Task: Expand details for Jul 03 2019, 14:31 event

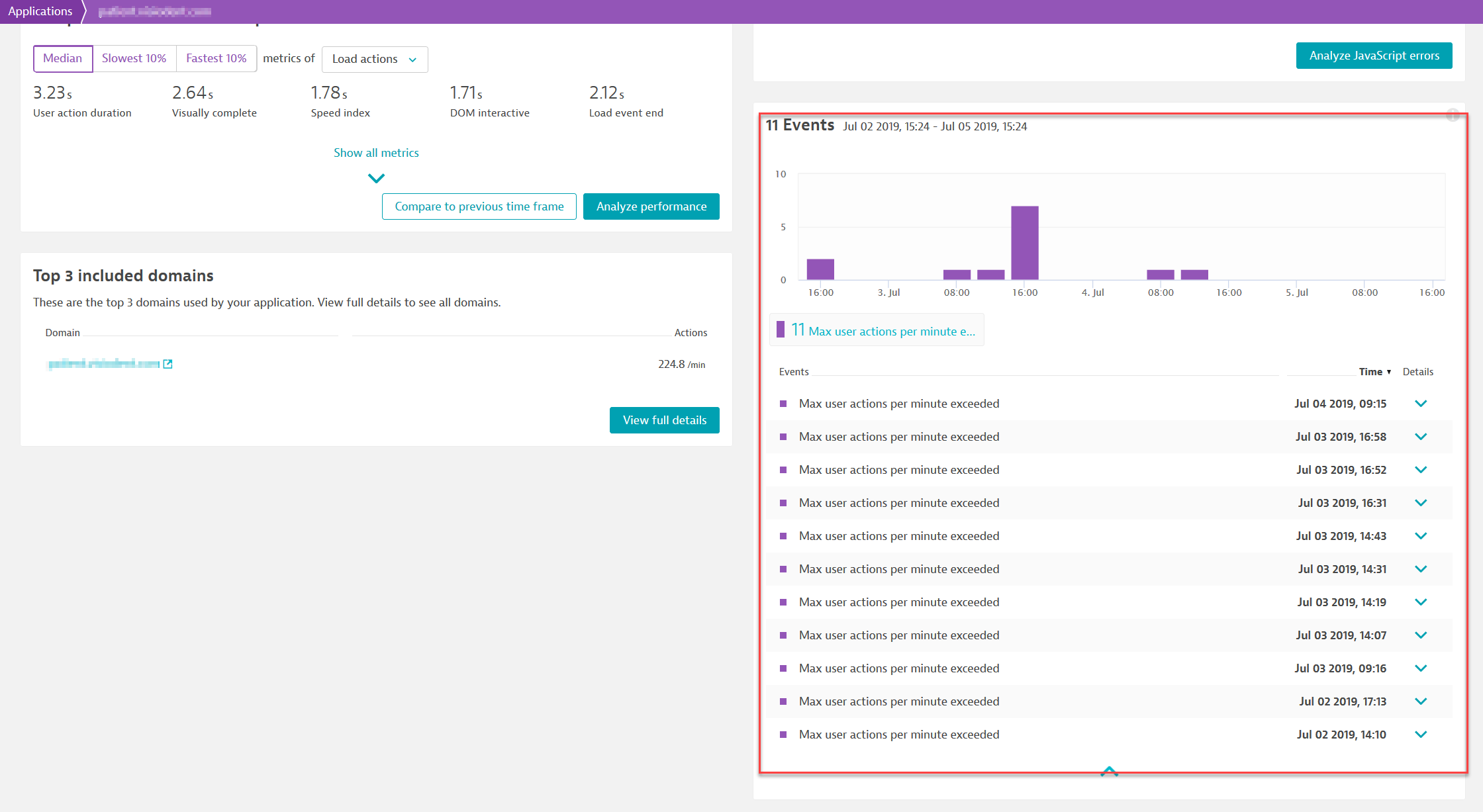Action: click(x=1421, y=569)
